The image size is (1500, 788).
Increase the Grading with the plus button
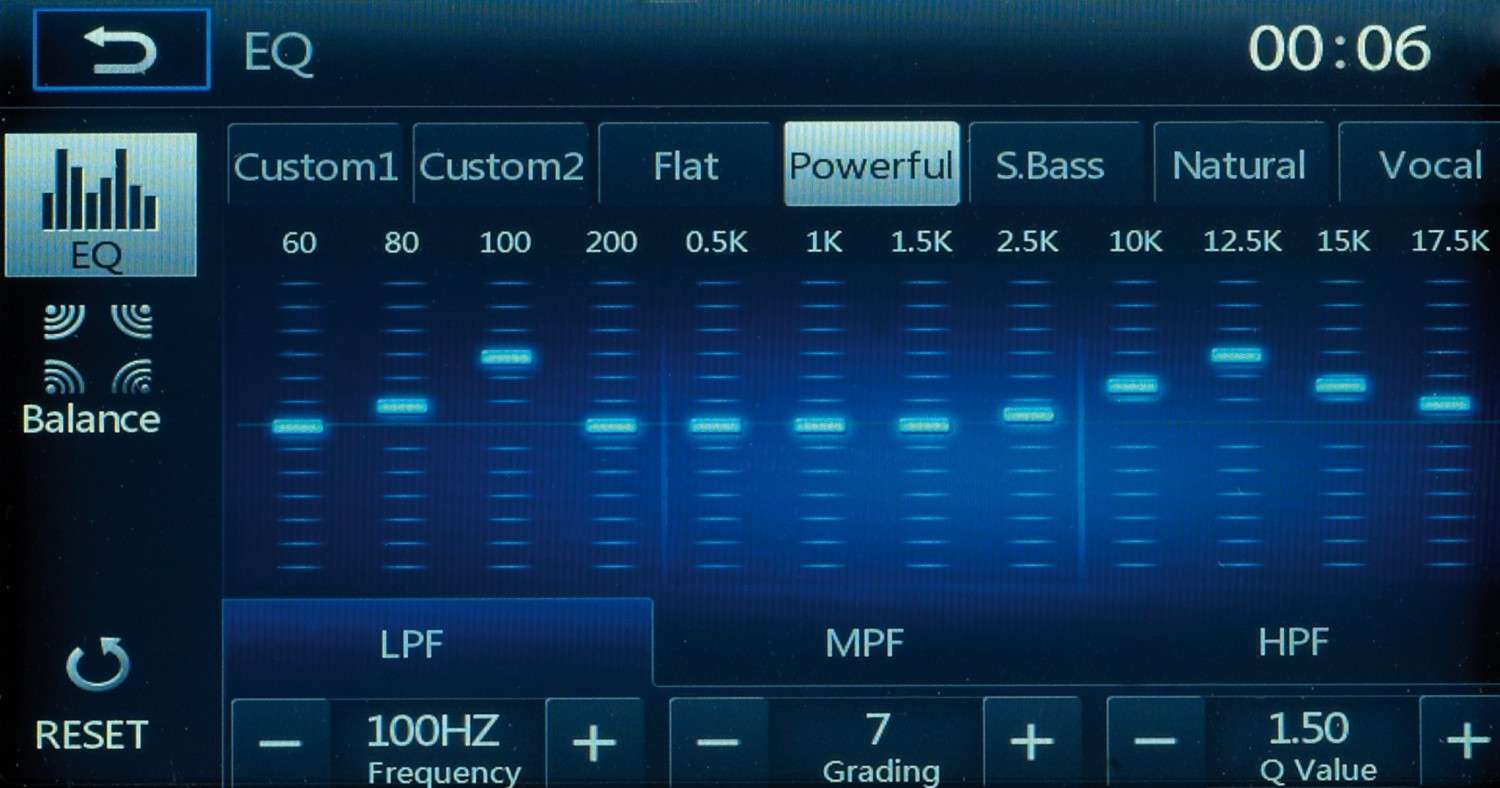[x=1032, y=742]
